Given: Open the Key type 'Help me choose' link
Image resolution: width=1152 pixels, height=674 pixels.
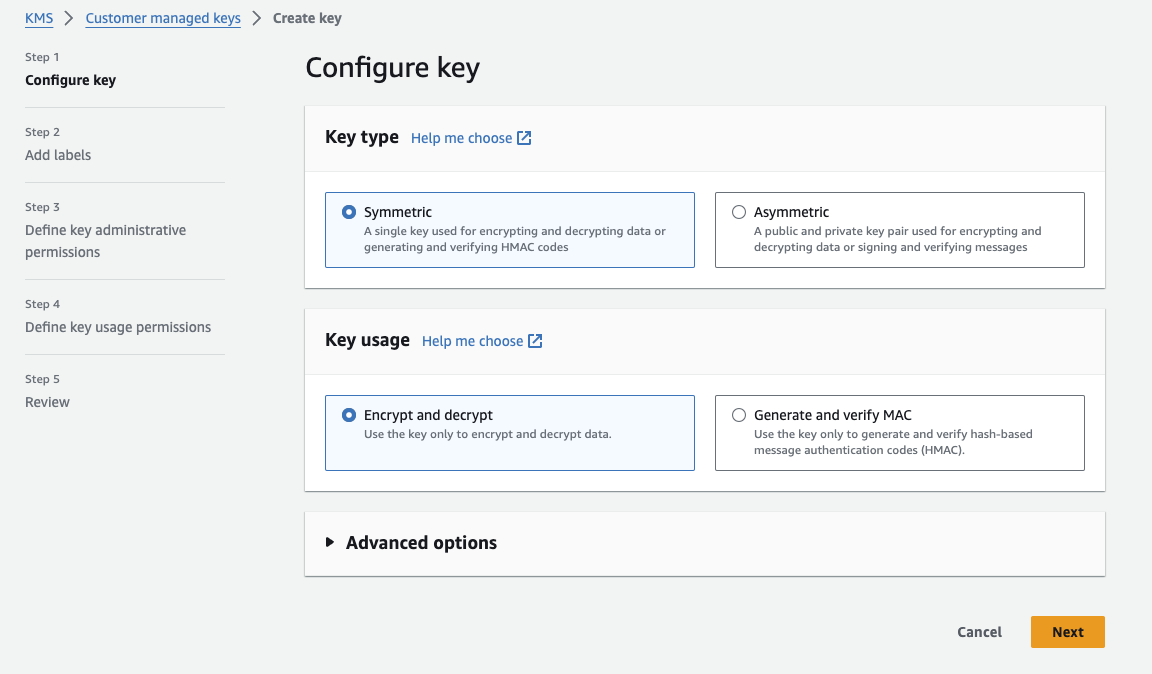Looking at the screenshot, I should (x=461, y=138).
